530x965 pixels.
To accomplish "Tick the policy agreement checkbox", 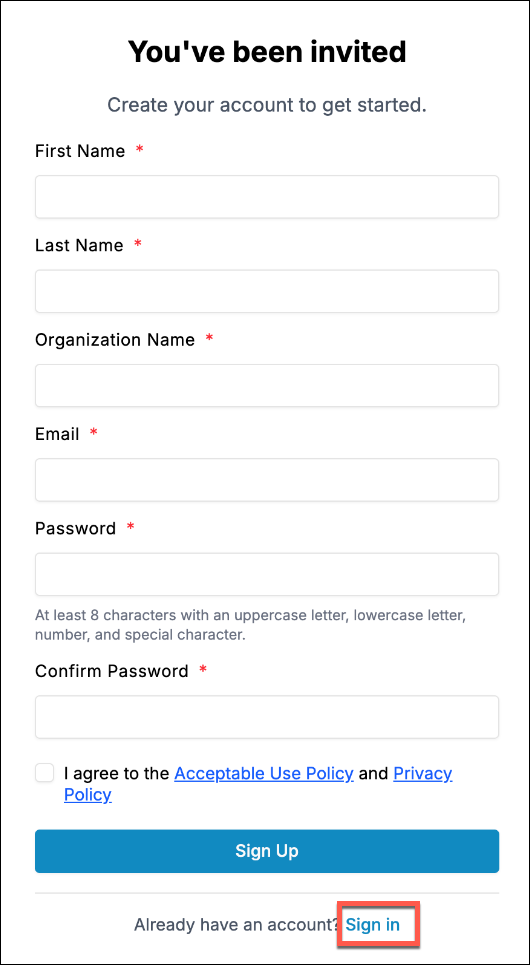I will click(45, 773).
